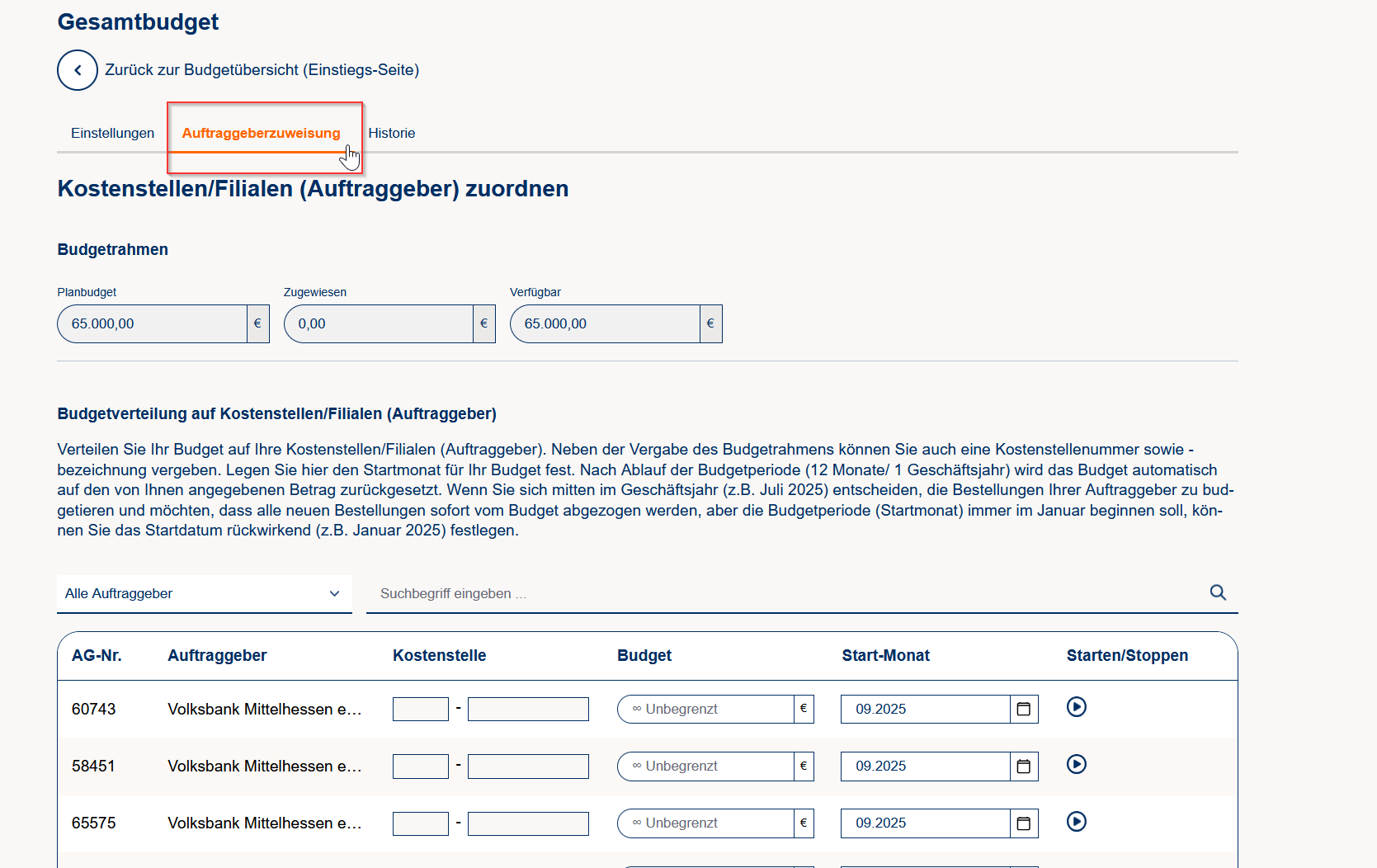Go back via Zurück zur Budgetübersicht link

(x=262, y=70)
